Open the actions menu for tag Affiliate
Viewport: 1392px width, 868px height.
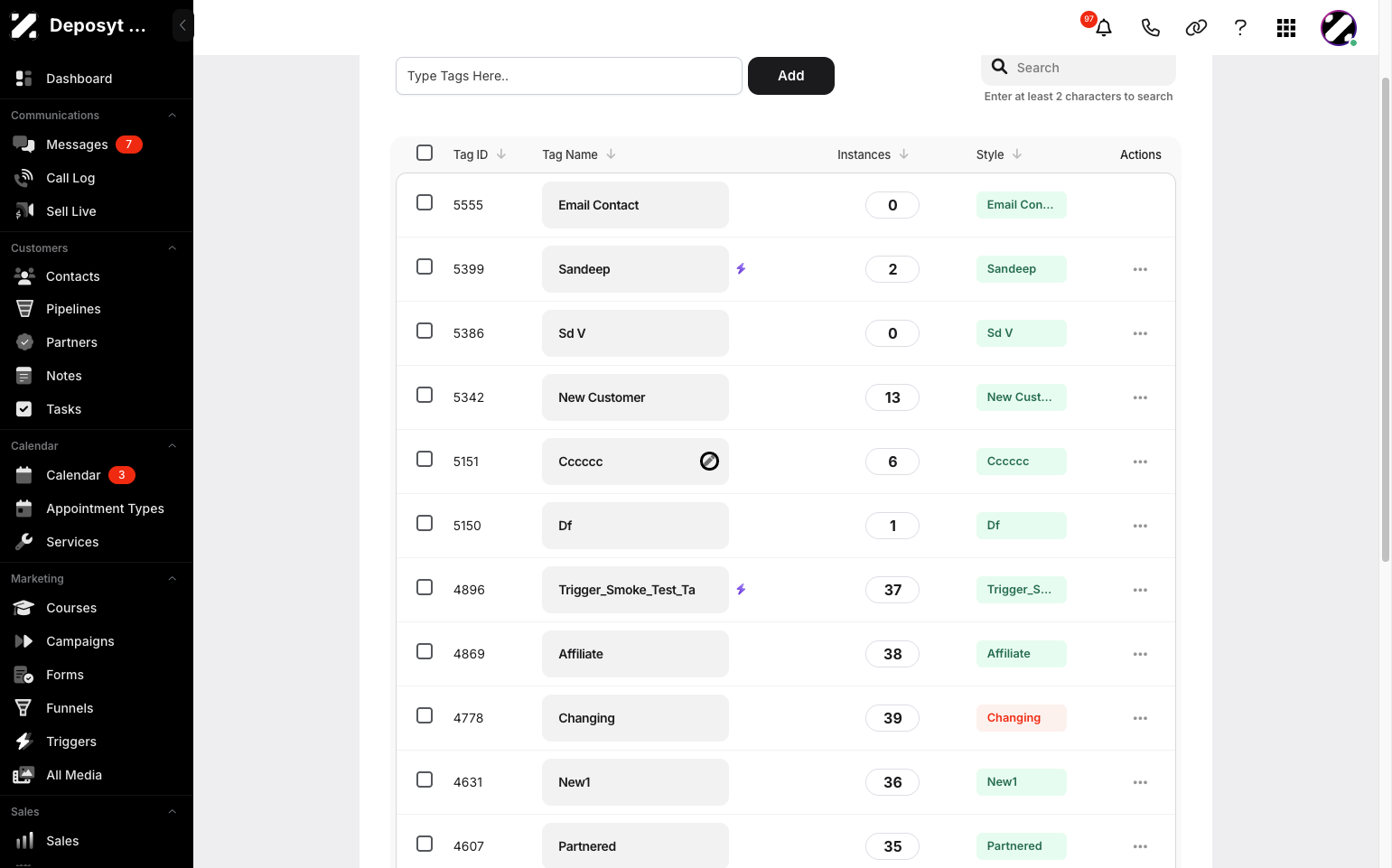(1140, 654)
